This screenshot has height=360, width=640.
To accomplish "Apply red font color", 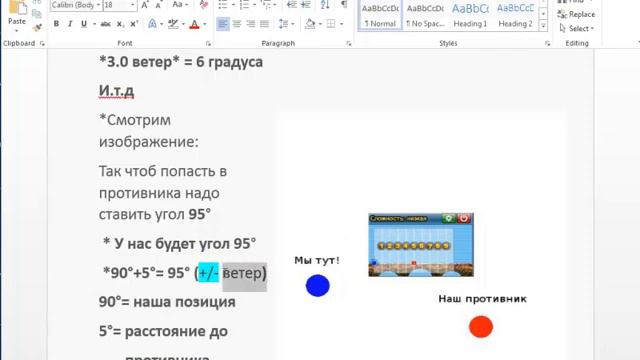I will coord(195,24).
